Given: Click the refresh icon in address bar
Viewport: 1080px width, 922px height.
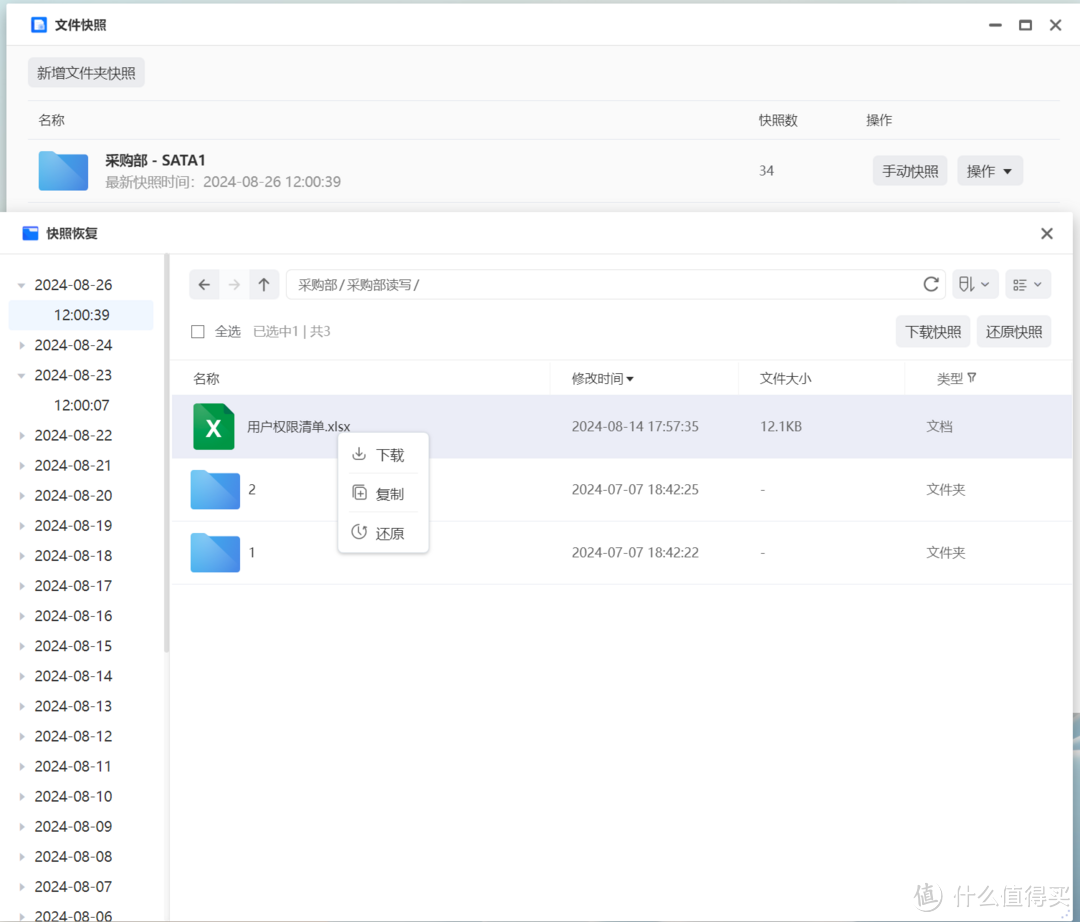Looking at the screenshot, I should click(930, 284).
